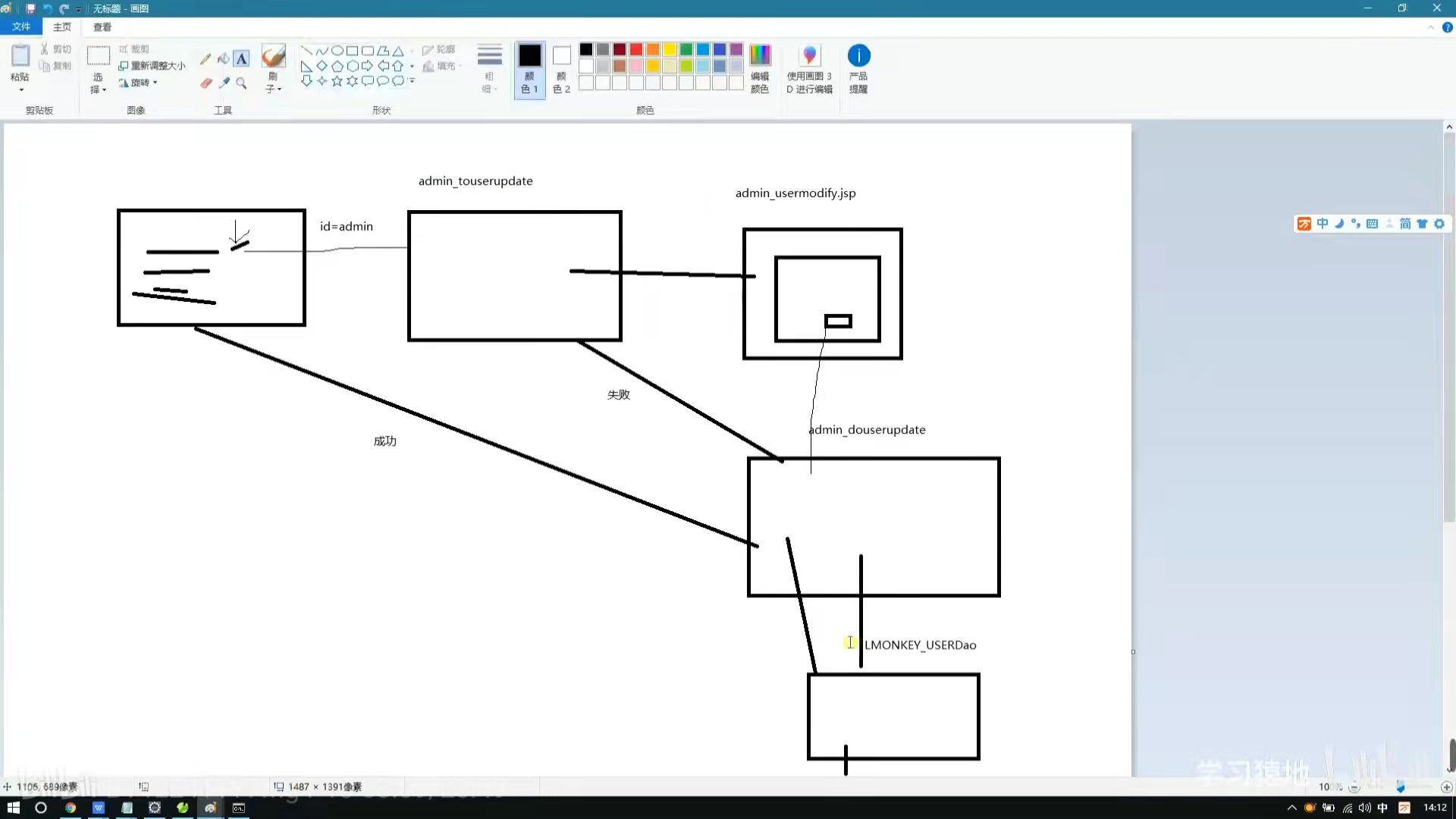Click the vertical scrollbar up arrow
This screenshot has width=1456, height=819.
(1449, 127)
